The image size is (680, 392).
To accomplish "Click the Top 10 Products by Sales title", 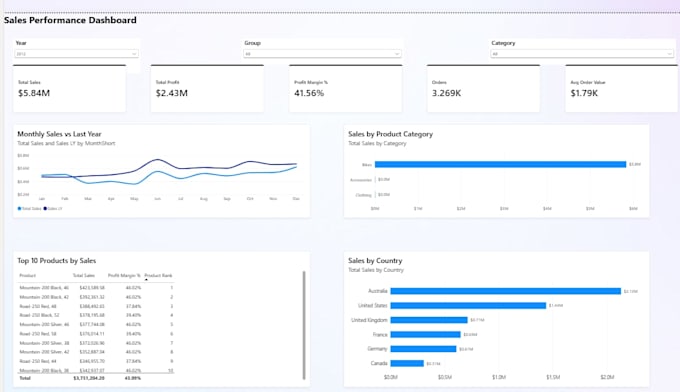I will (x=57, y=261).
